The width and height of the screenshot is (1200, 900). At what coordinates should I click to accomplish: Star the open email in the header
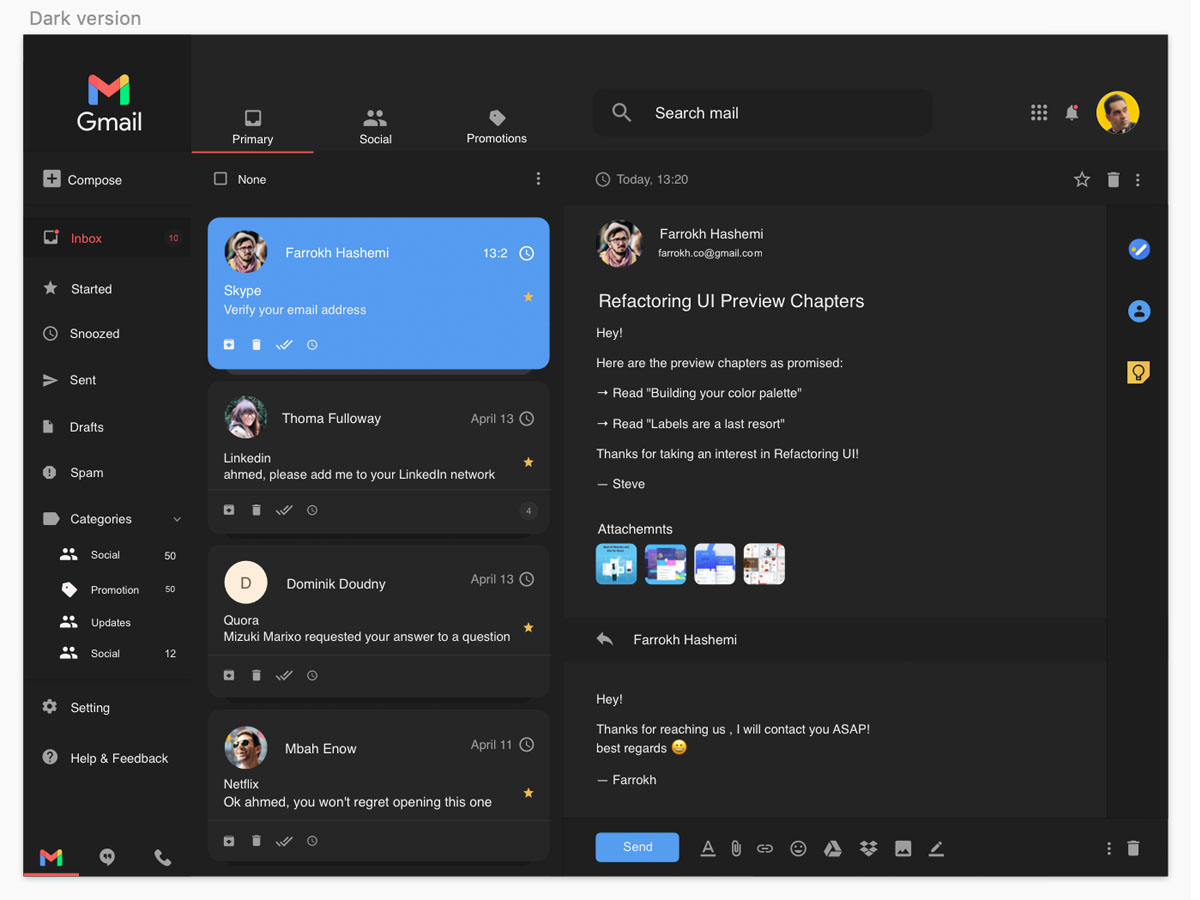[1082, 180]
